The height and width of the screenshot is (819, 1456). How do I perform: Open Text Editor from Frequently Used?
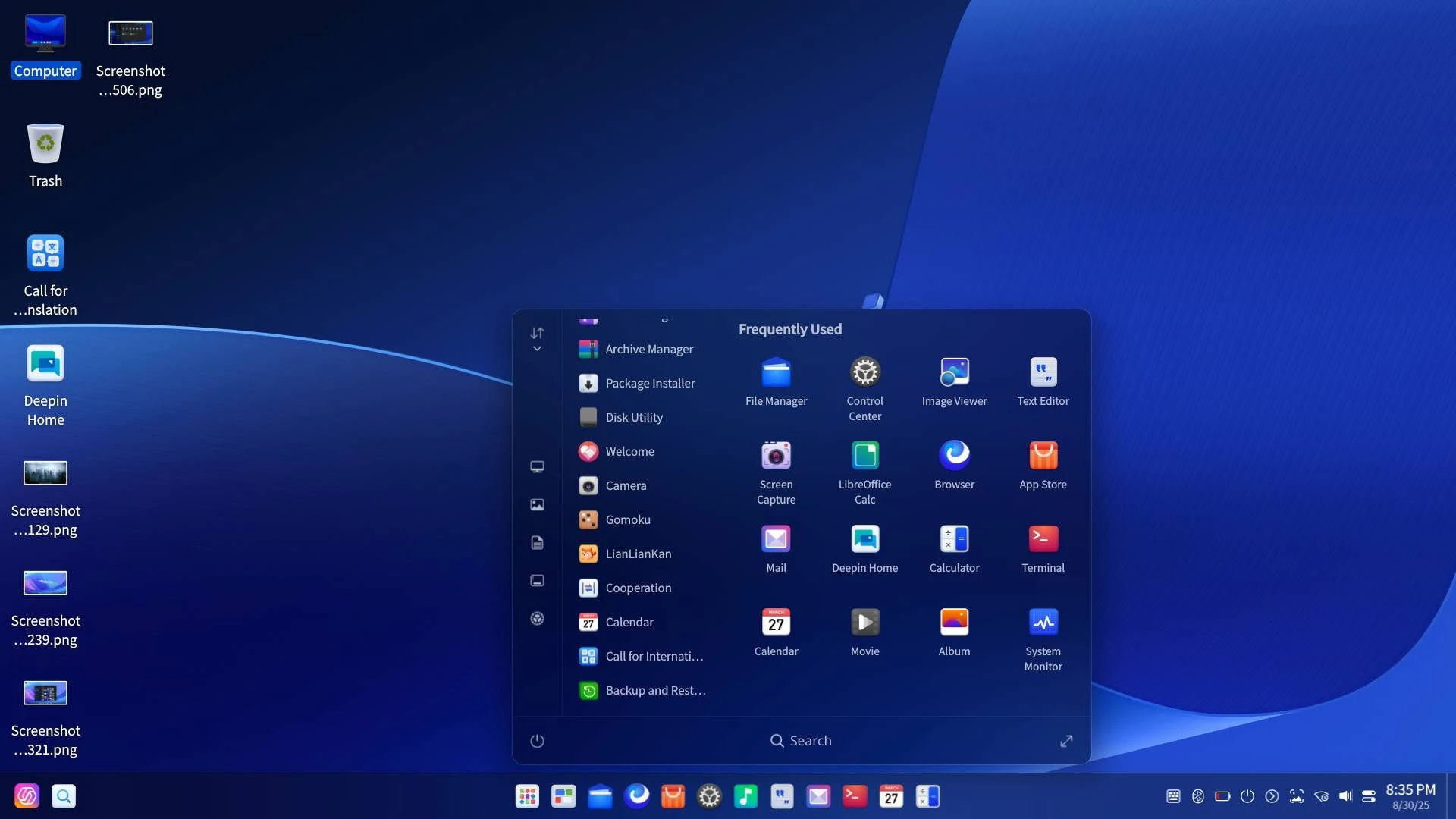(1043, 382)
